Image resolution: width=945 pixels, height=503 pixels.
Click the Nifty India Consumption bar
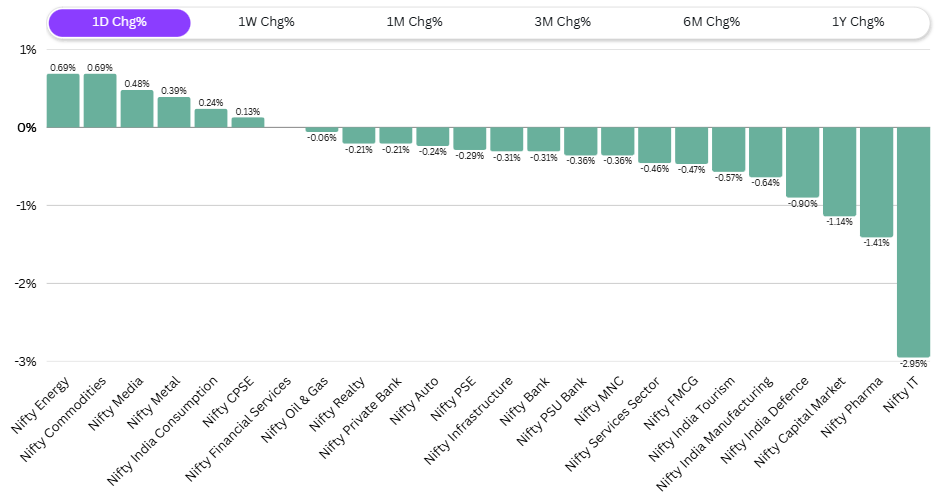click(x=211, y=118)
